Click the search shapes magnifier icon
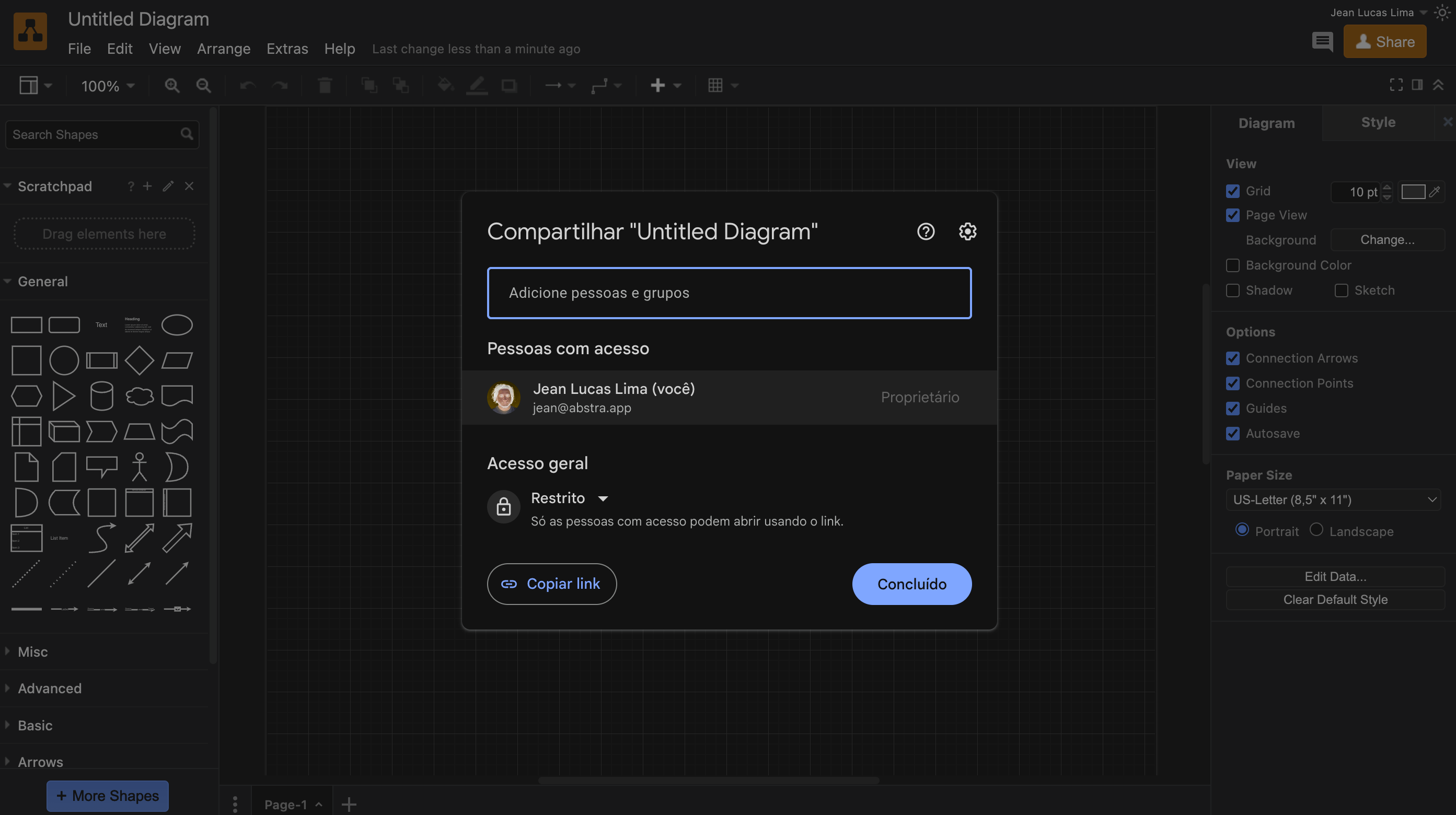1456x815 pixels. pyautogui.click(x=187, y=134)
